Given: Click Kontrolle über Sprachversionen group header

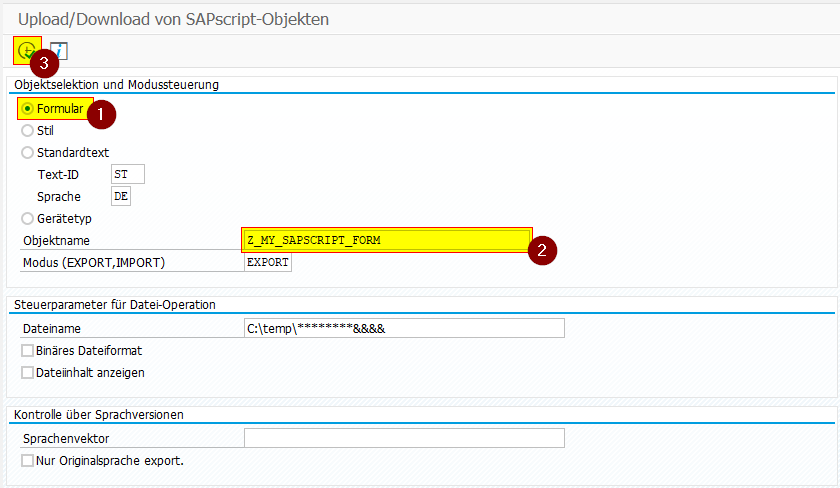Looking at the screenshot, I should click(99, 415).
